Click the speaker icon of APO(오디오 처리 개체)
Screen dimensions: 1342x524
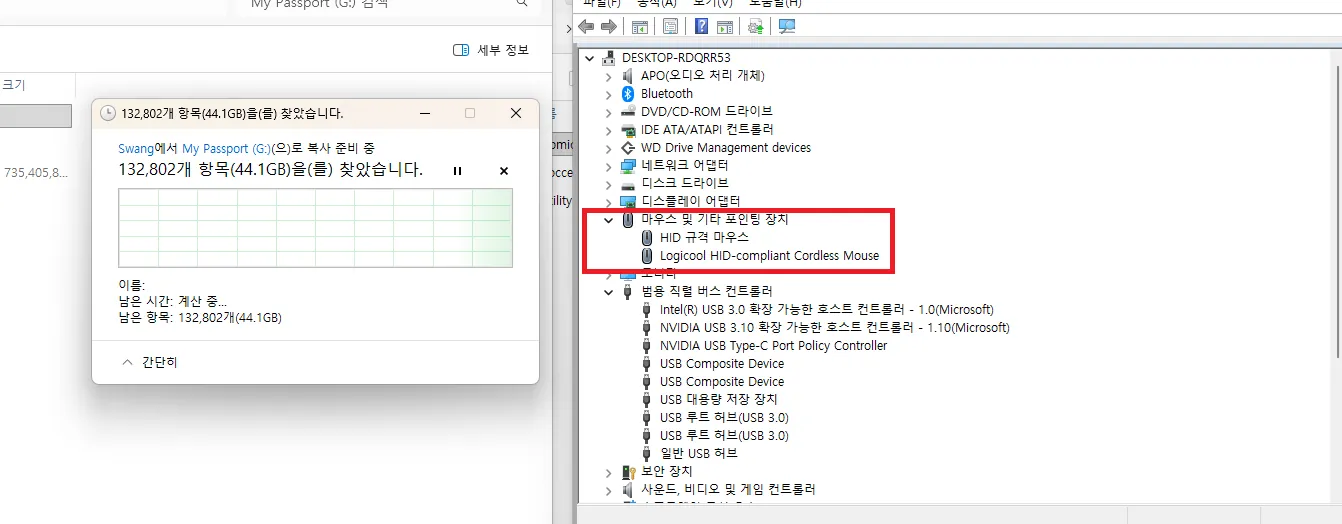point(628,75)
